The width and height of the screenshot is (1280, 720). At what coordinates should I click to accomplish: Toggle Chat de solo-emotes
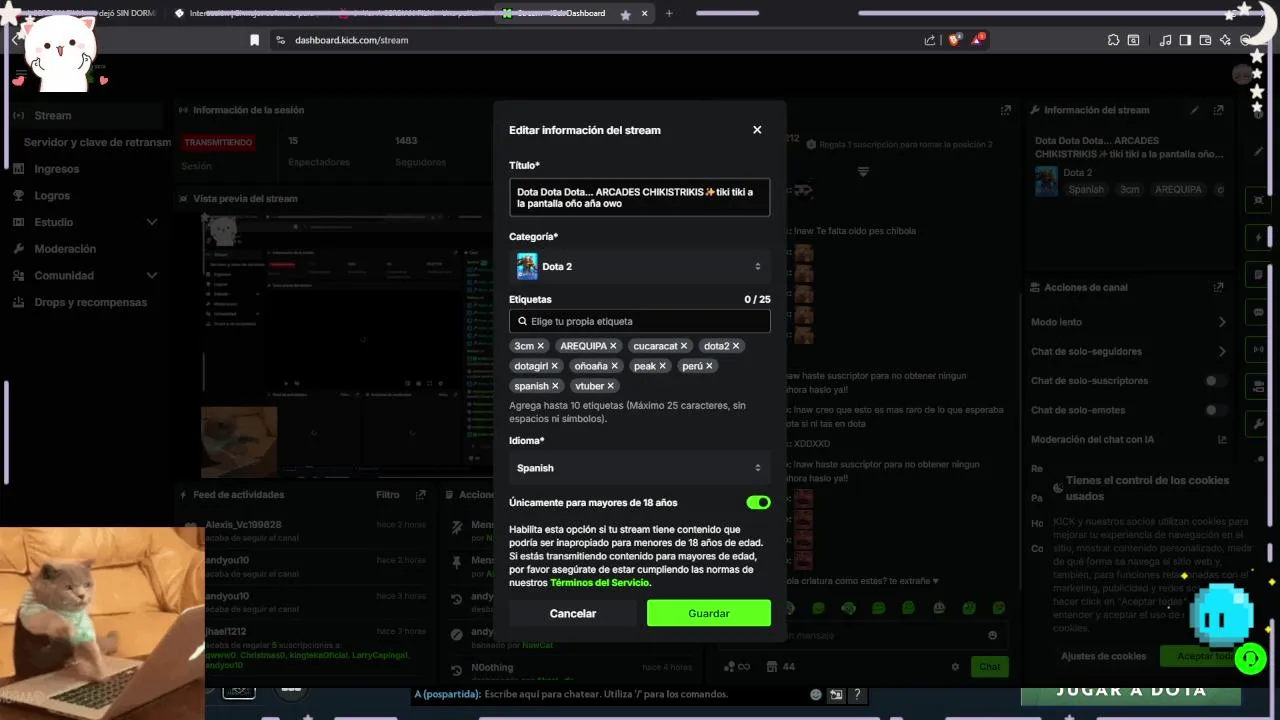pos(1216,410)
